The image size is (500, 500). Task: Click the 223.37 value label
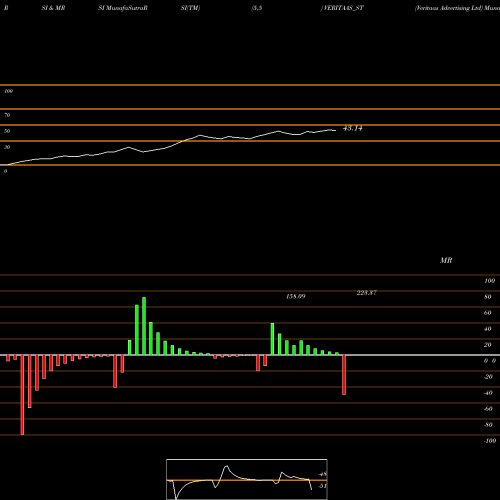point(367,293)
